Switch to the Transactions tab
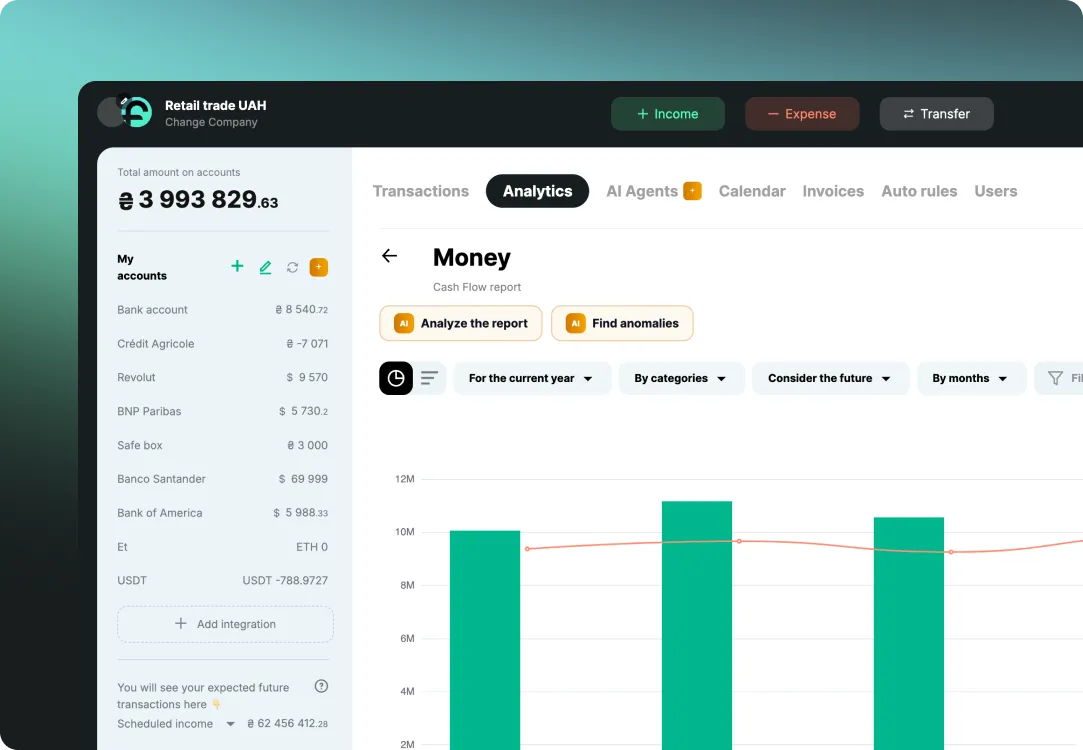This screenshot has height=750, width=1083. point(421,191)
